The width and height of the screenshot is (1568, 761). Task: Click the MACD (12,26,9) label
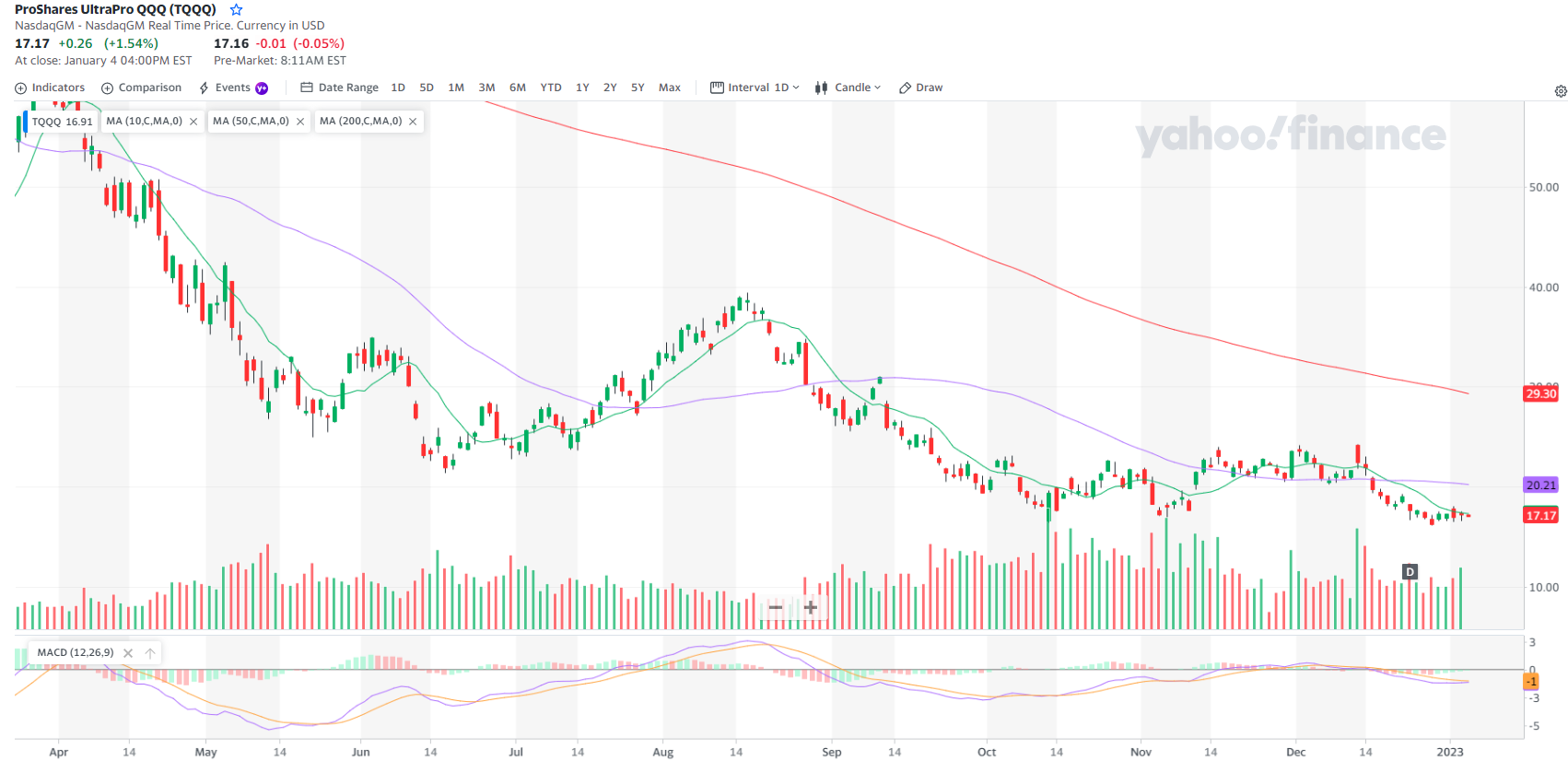click(76, 652)
